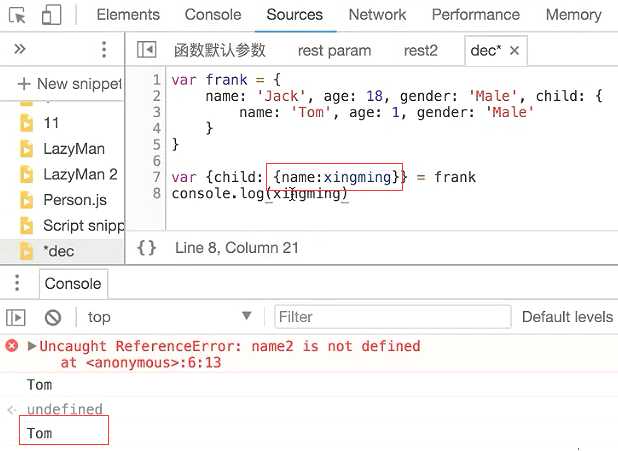Click the undefined return value in console

[65, 409]
